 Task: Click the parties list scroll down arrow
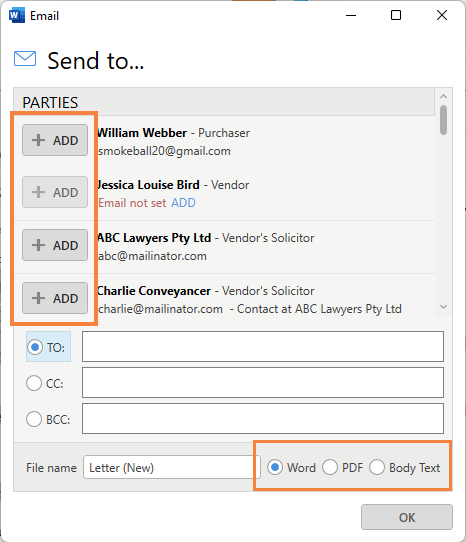444,307
